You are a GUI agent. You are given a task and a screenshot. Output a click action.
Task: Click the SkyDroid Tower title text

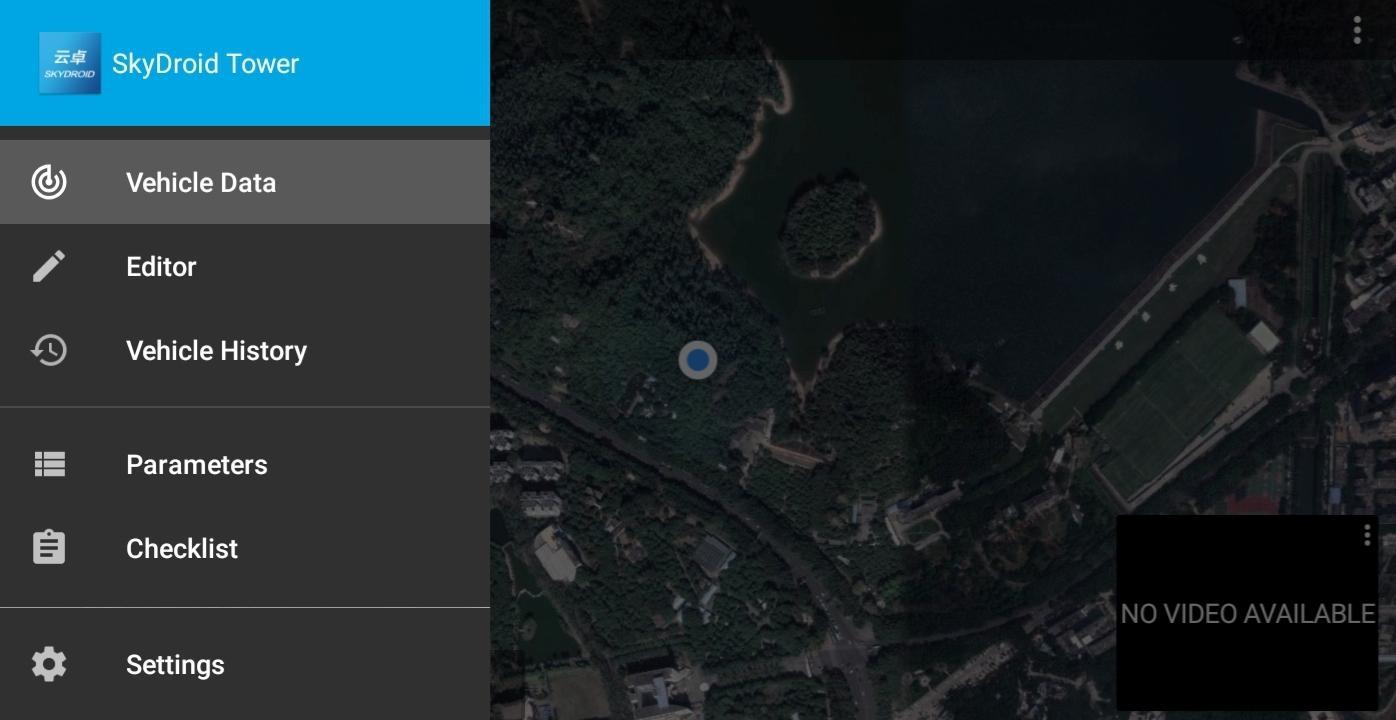click(205, 63)
